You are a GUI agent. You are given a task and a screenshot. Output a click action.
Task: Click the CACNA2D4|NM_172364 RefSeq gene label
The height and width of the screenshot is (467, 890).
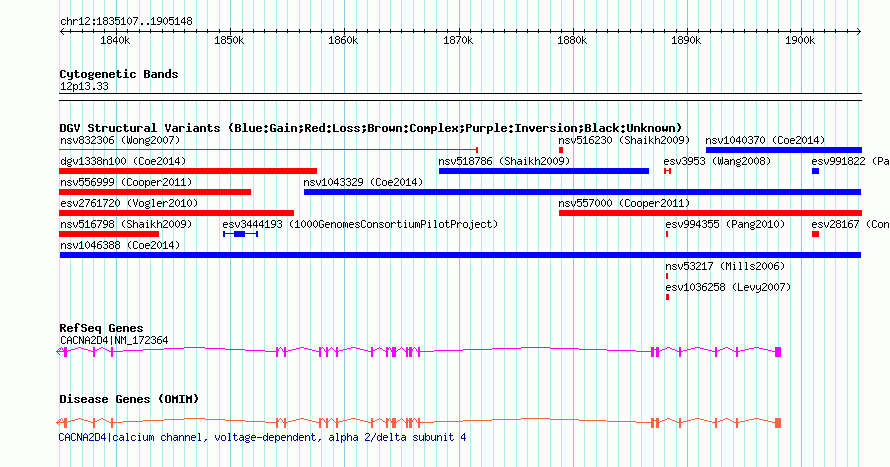(114, 340)
